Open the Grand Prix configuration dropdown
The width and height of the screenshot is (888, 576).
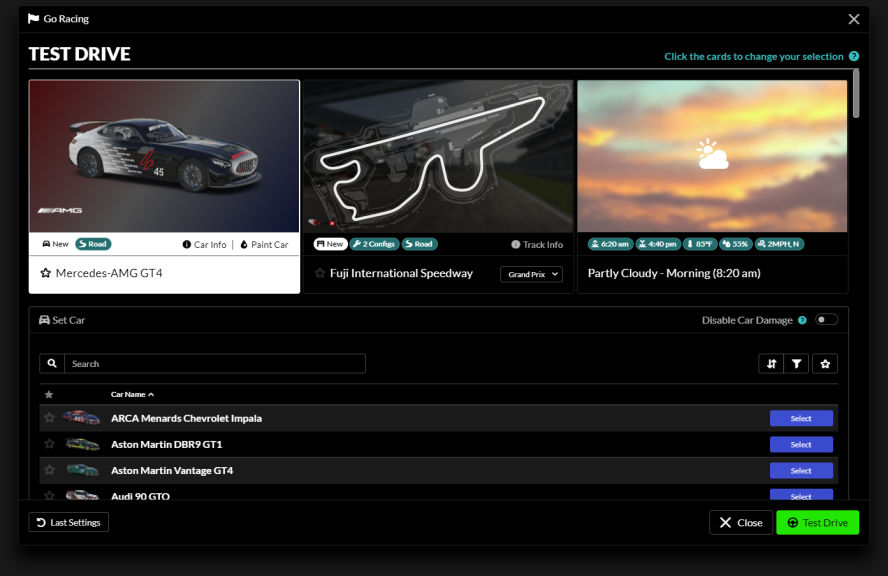pyautogui.click(x=531, y=273)
